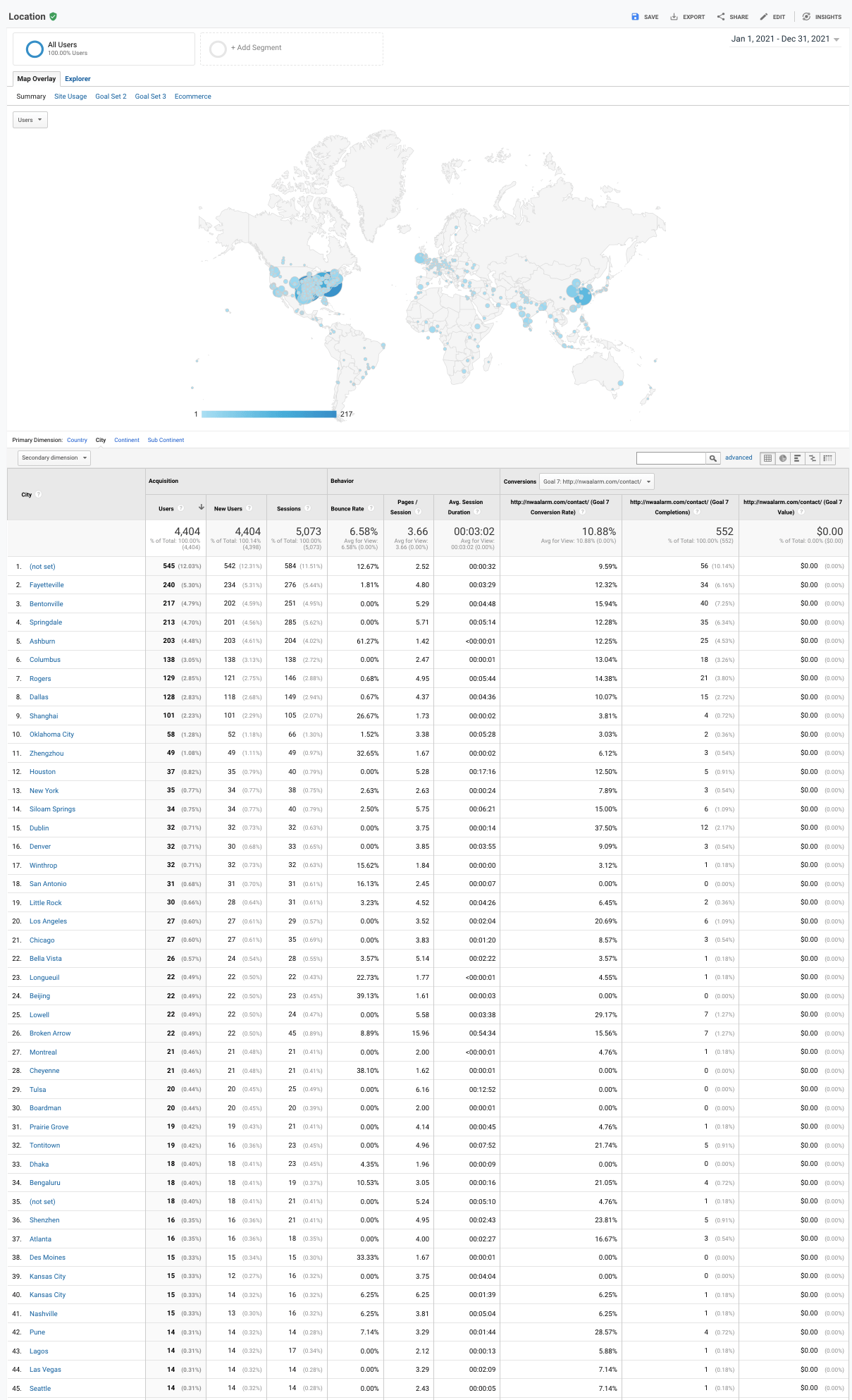
Task: Click the large US bubble on map
Action: point(328,284)
